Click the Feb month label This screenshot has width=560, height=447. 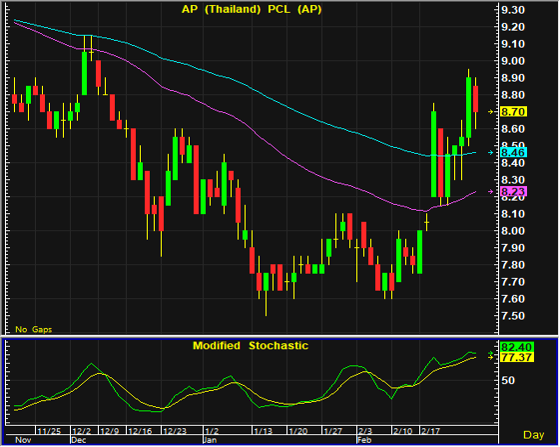pos(365,440)
